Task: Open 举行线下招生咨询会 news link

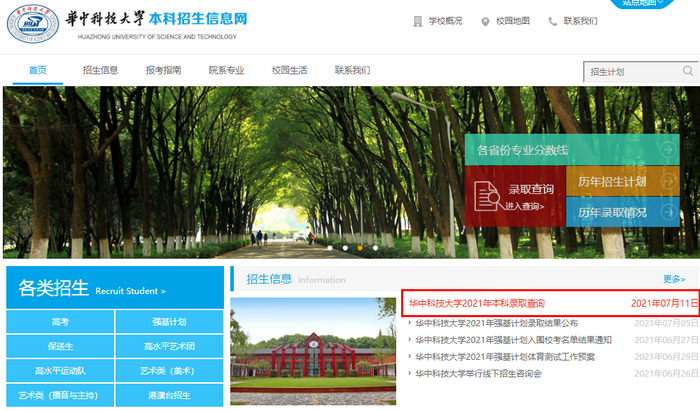Action: (478, 374)
